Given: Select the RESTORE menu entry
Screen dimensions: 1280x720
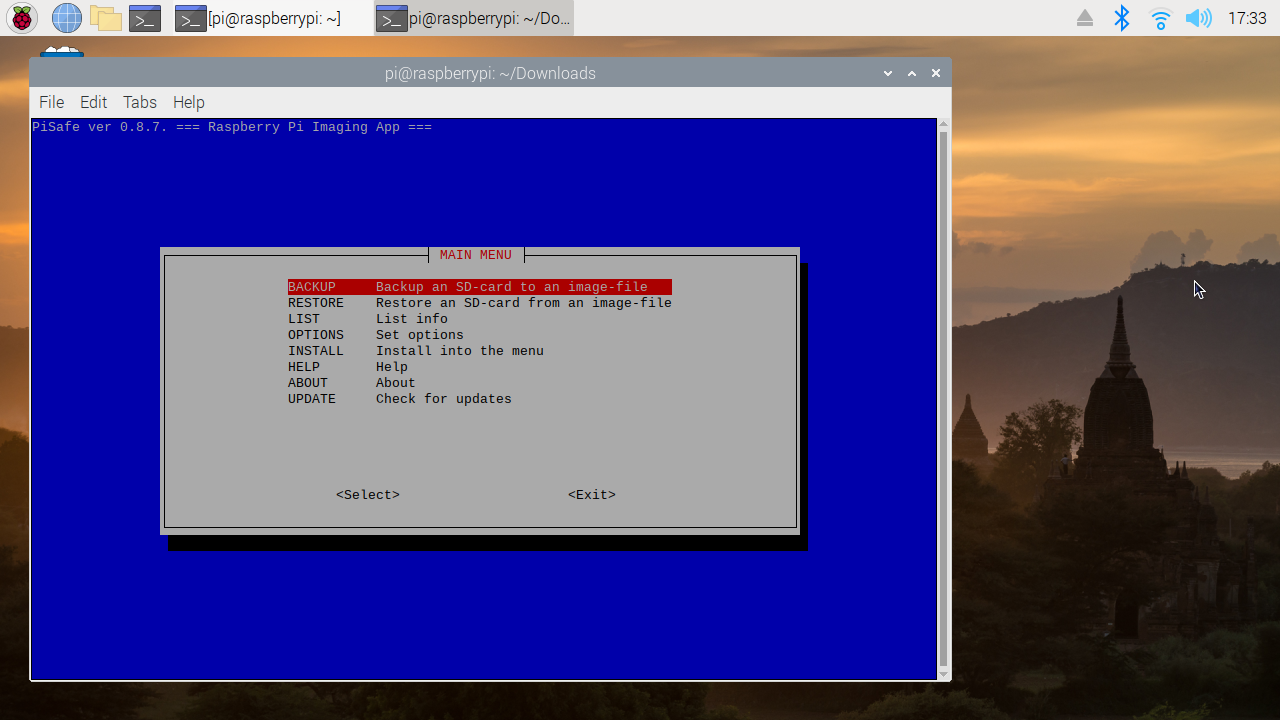Looking at the screenshot, I should click(x=479, y=303).
